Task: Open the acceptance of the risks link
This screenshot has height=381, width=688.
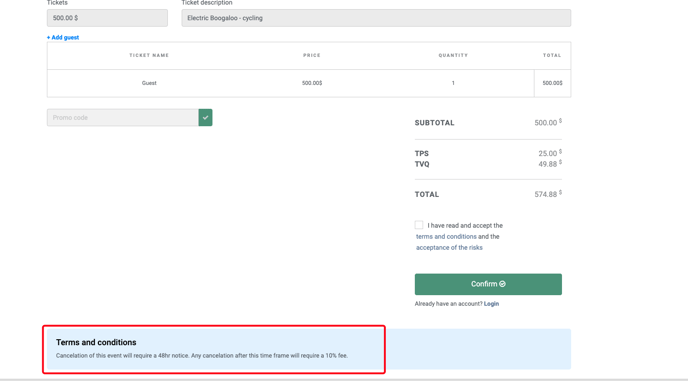Action: click(x=449, y=248)
